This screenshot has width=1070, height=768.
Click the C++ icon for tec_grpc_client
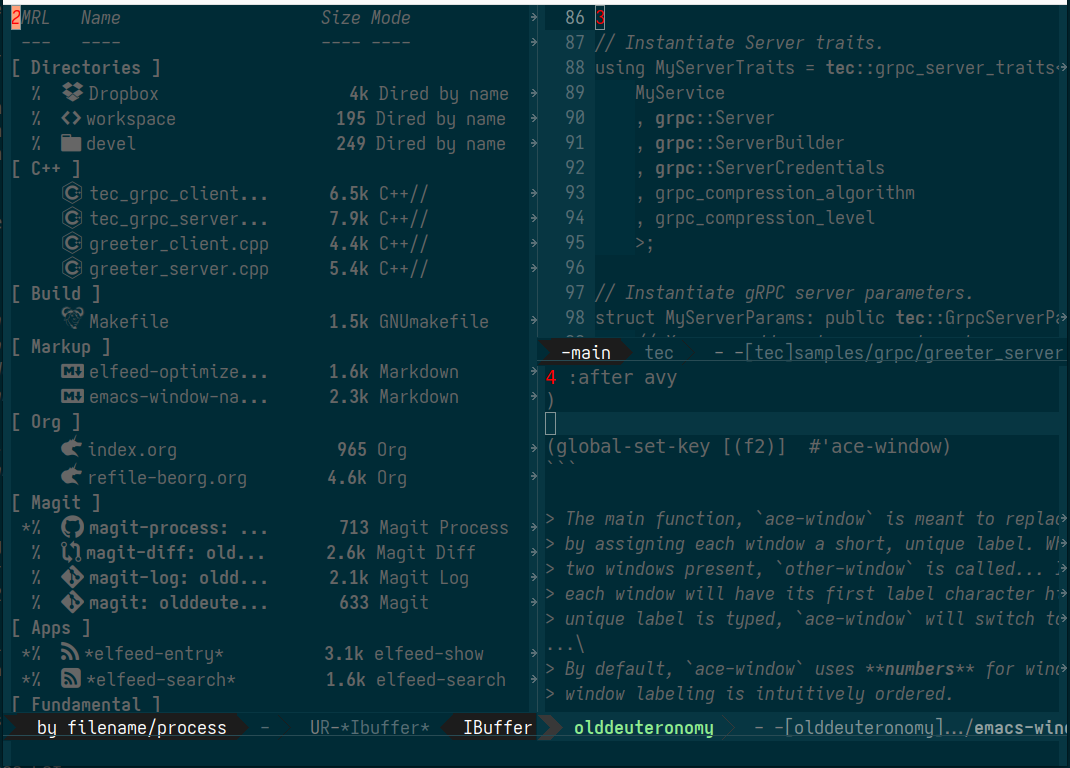(x=72, y=193)
